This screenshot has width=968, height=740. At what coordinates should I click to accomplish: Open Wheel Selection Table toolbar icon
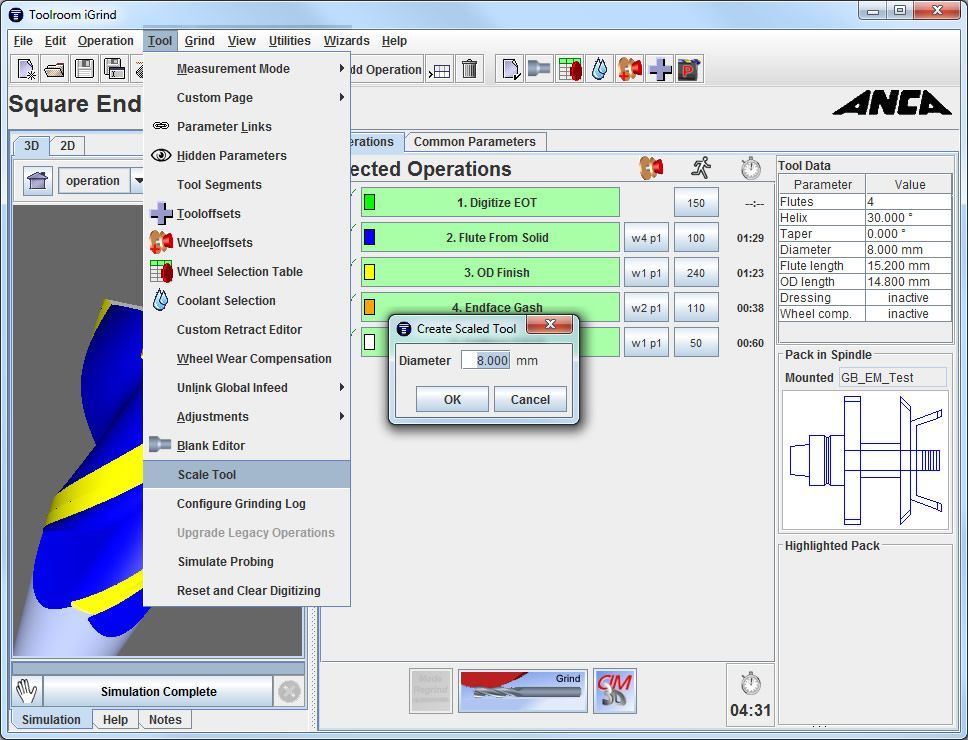click(x=569, y=69)
